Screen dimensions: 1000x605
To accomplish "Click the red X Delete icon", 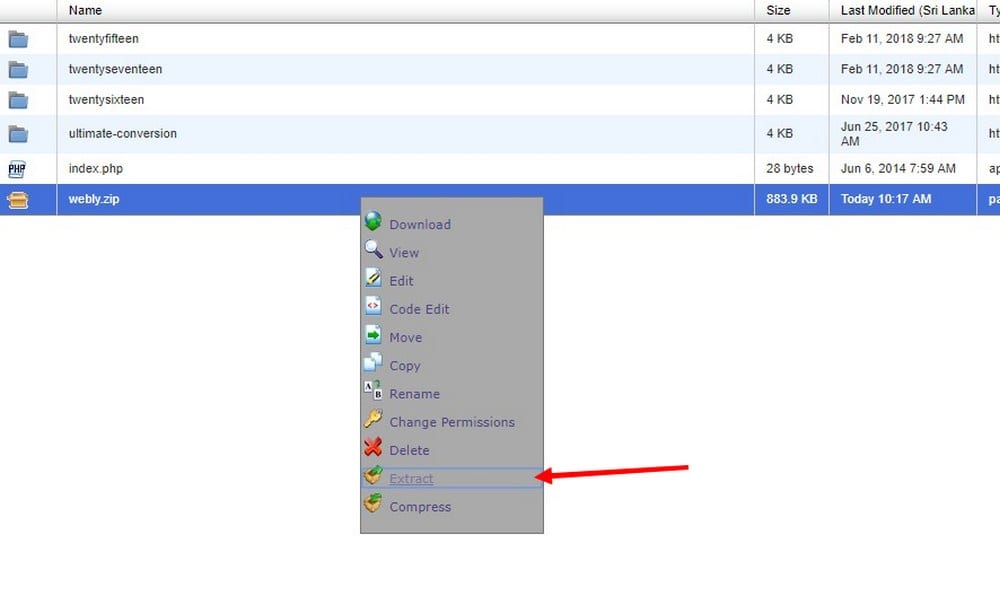I will point(373,449).
